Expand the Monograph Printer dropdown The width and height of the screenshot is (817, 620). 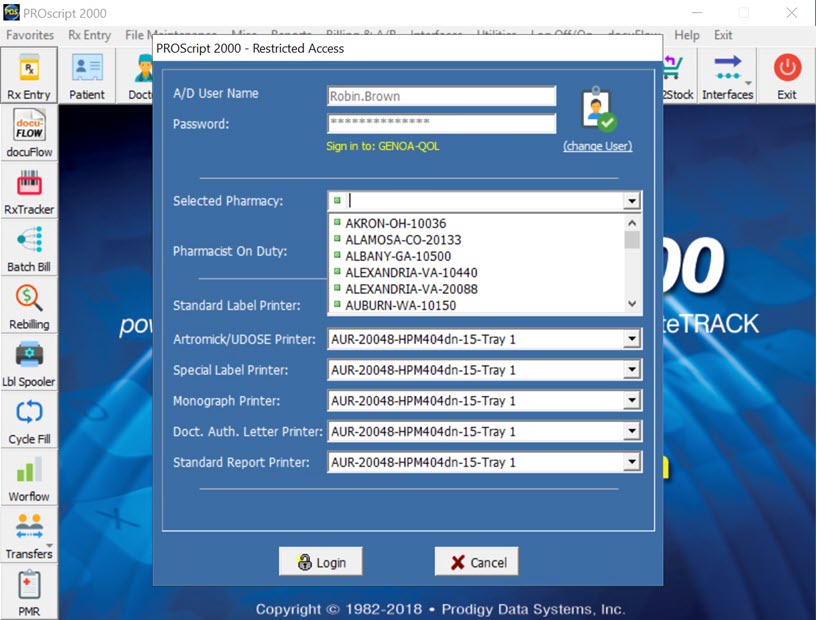[x=631, y=401]
